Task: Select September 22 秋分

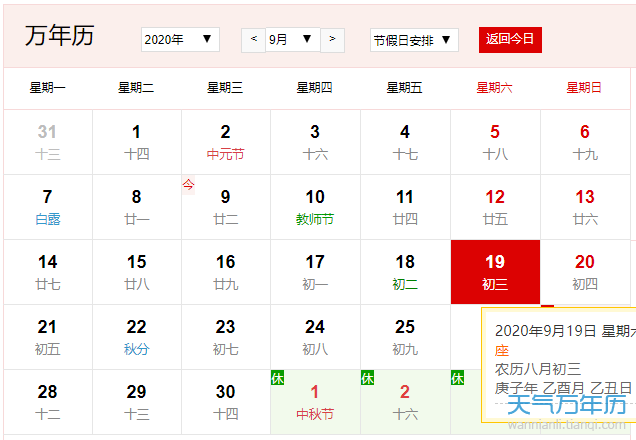Action: [137, 337]
